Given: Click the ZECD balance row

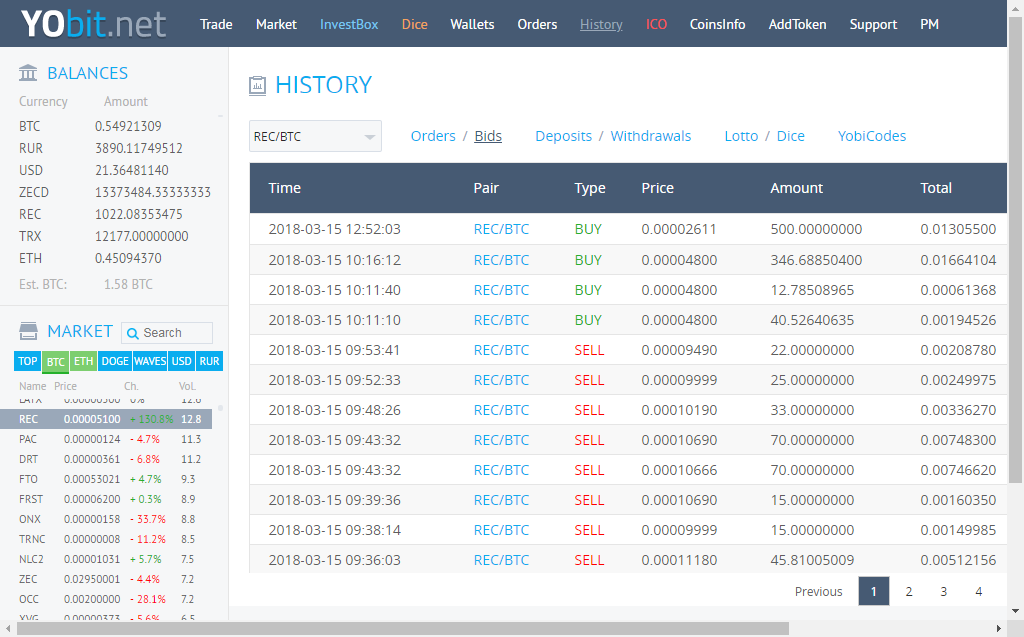Looking at the screenshot, I should pyautogui.click(x=115, y=192).
